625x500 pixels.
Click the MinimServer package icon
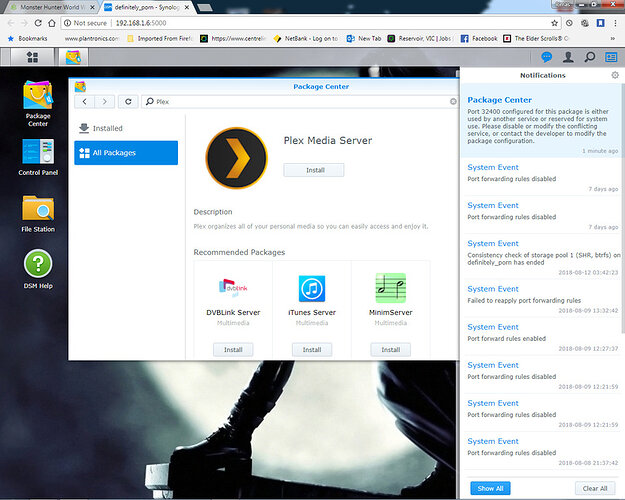click(391, 288)
